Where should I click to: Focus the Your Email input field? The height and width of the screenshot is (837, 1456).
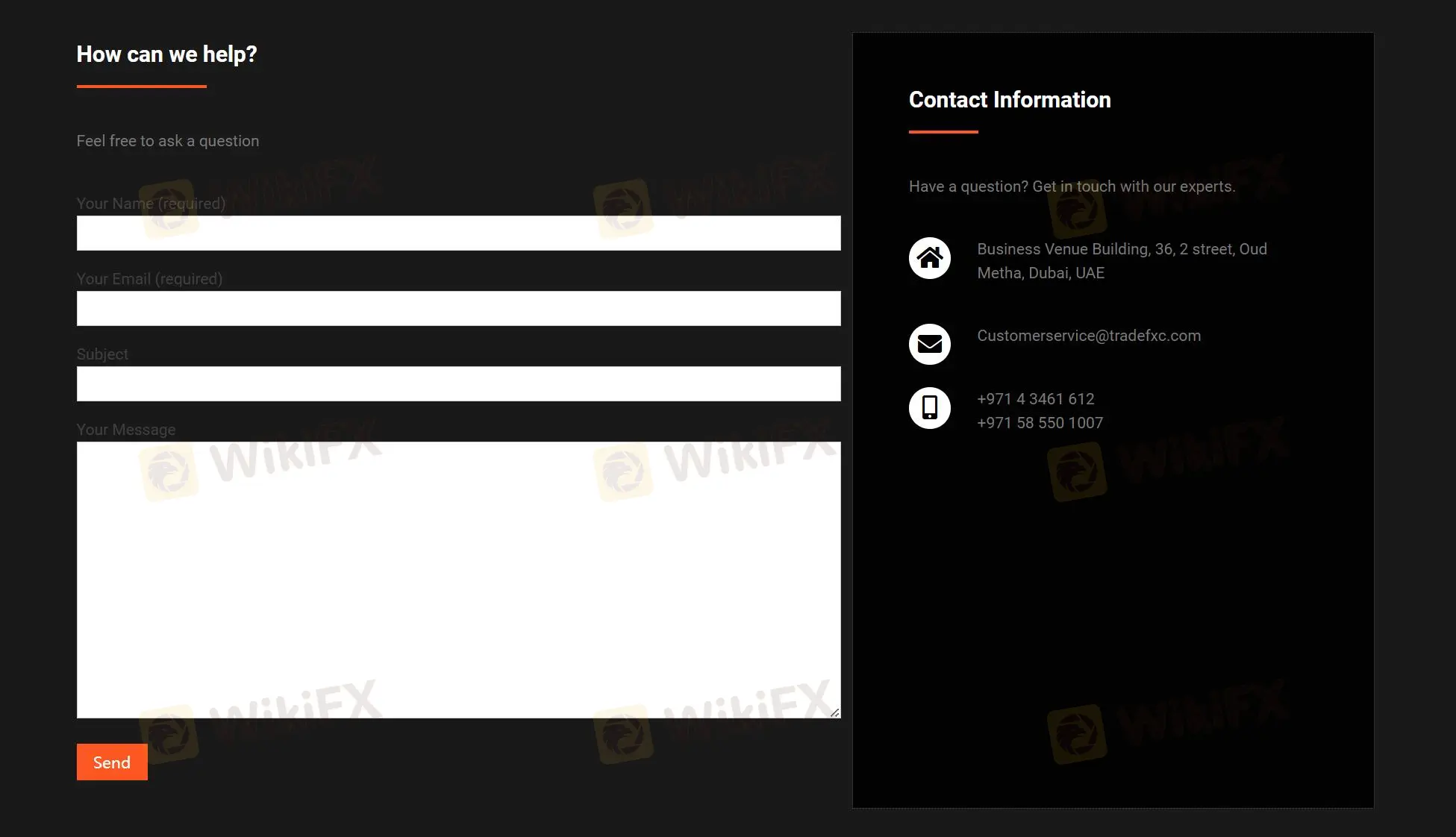(458, 309)
